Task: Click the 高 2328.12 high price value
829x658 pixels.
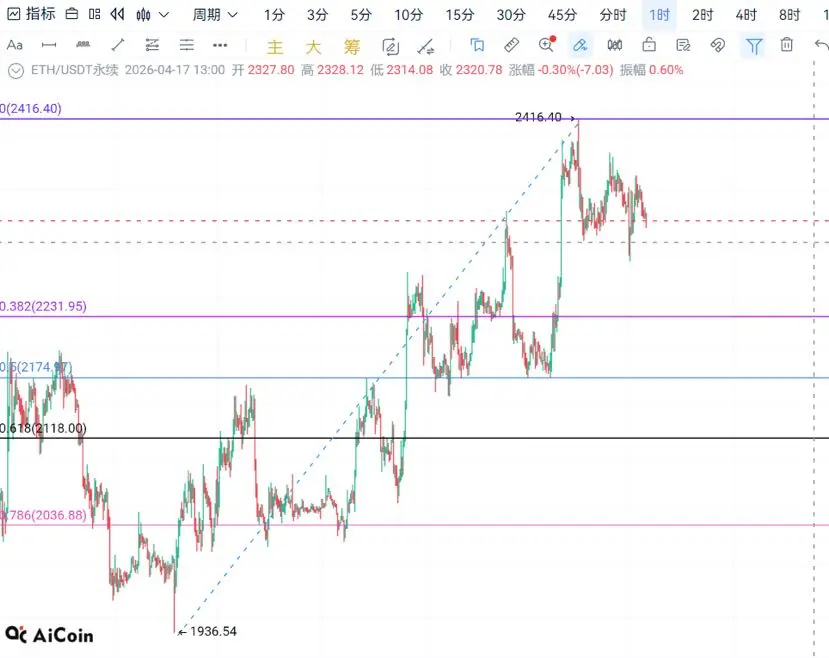Action: click(333, 70)
